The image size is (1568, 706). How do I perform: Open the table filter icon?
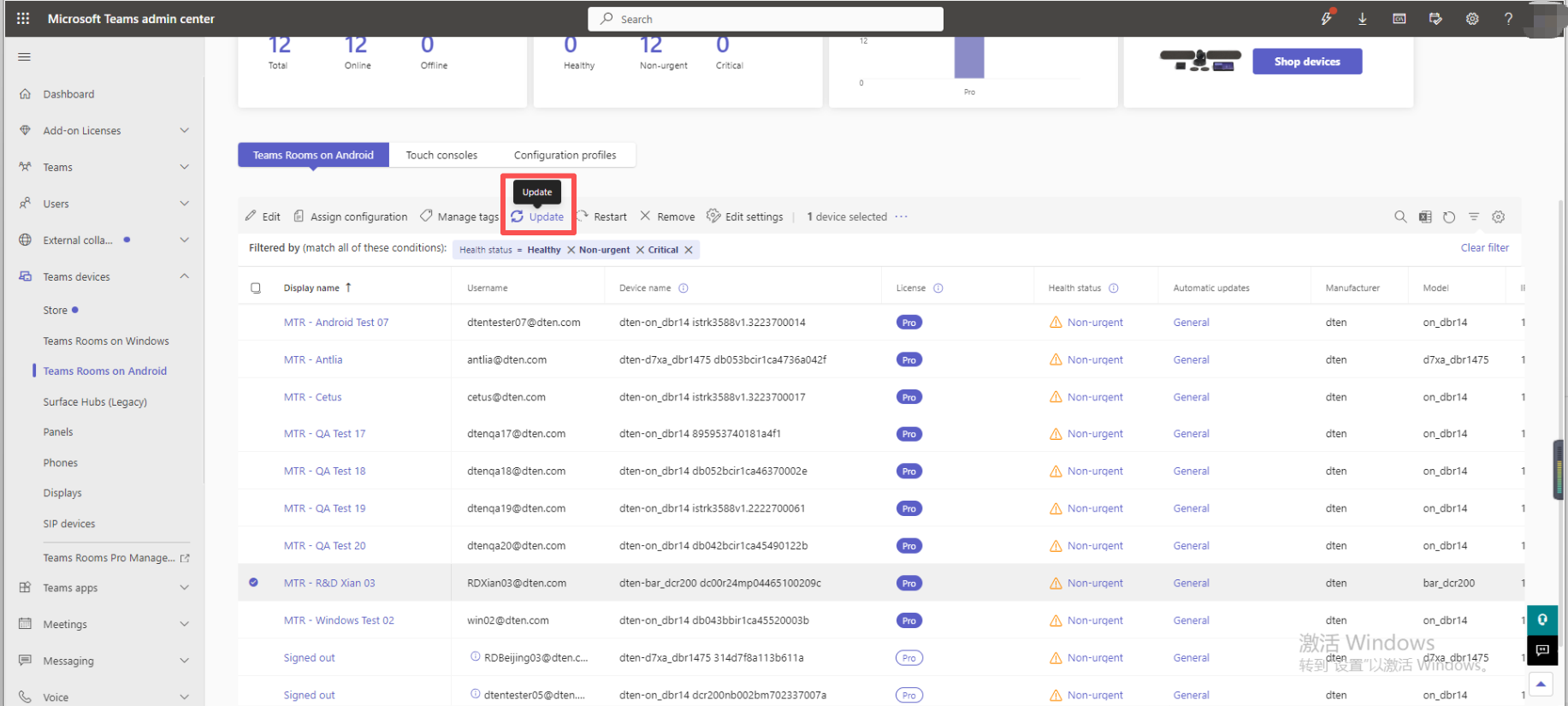[1474, 217]
